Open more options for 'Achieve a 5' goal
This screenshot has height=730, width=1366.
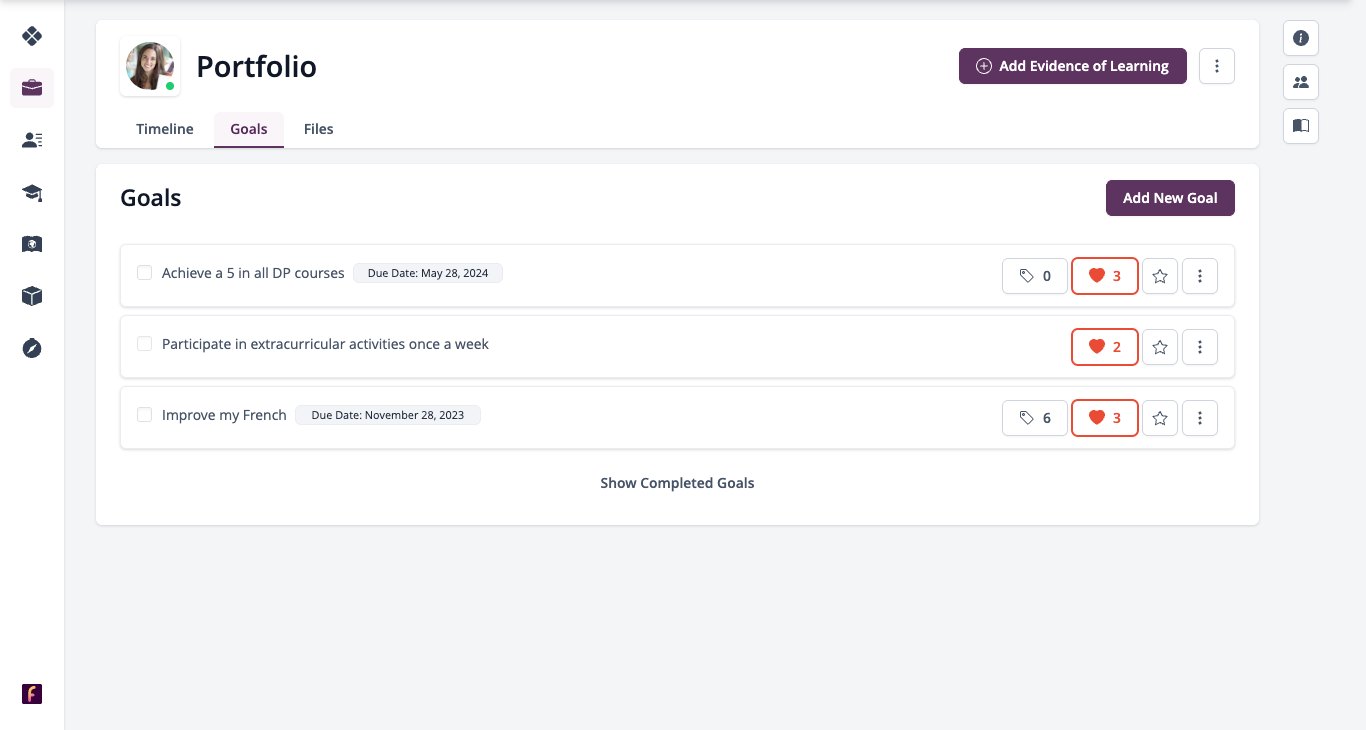point(1200,276)
